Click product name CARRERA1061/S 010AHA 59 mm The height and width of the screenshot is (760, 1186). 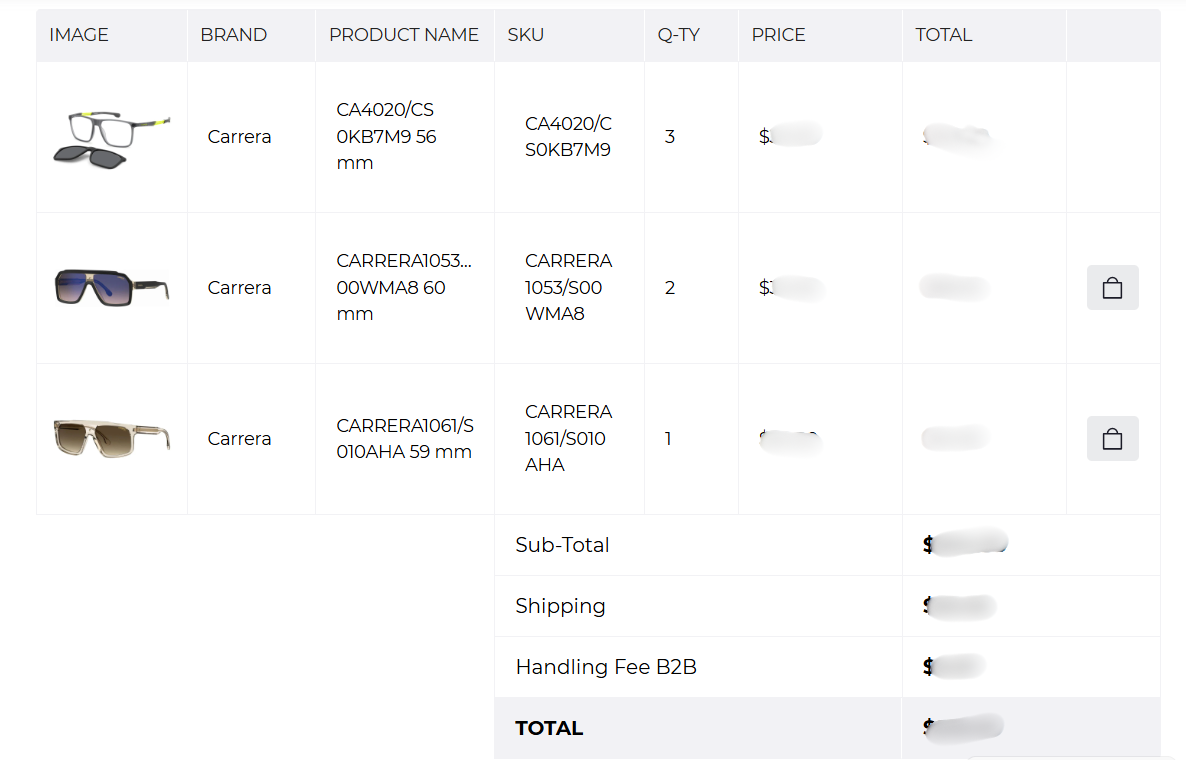(405, 439)
